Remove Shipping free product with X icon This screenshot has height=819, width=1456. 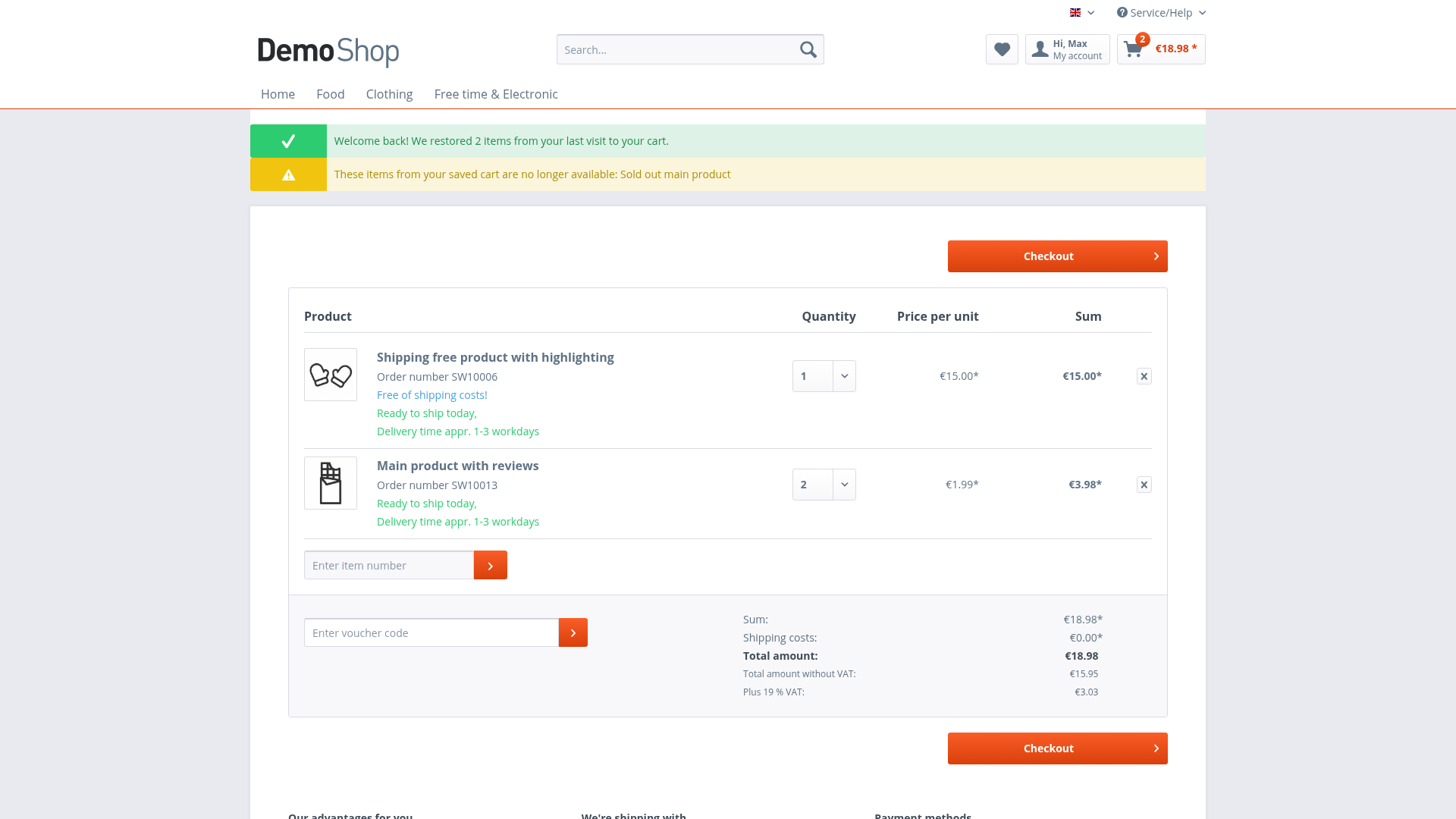point(1144,376)
